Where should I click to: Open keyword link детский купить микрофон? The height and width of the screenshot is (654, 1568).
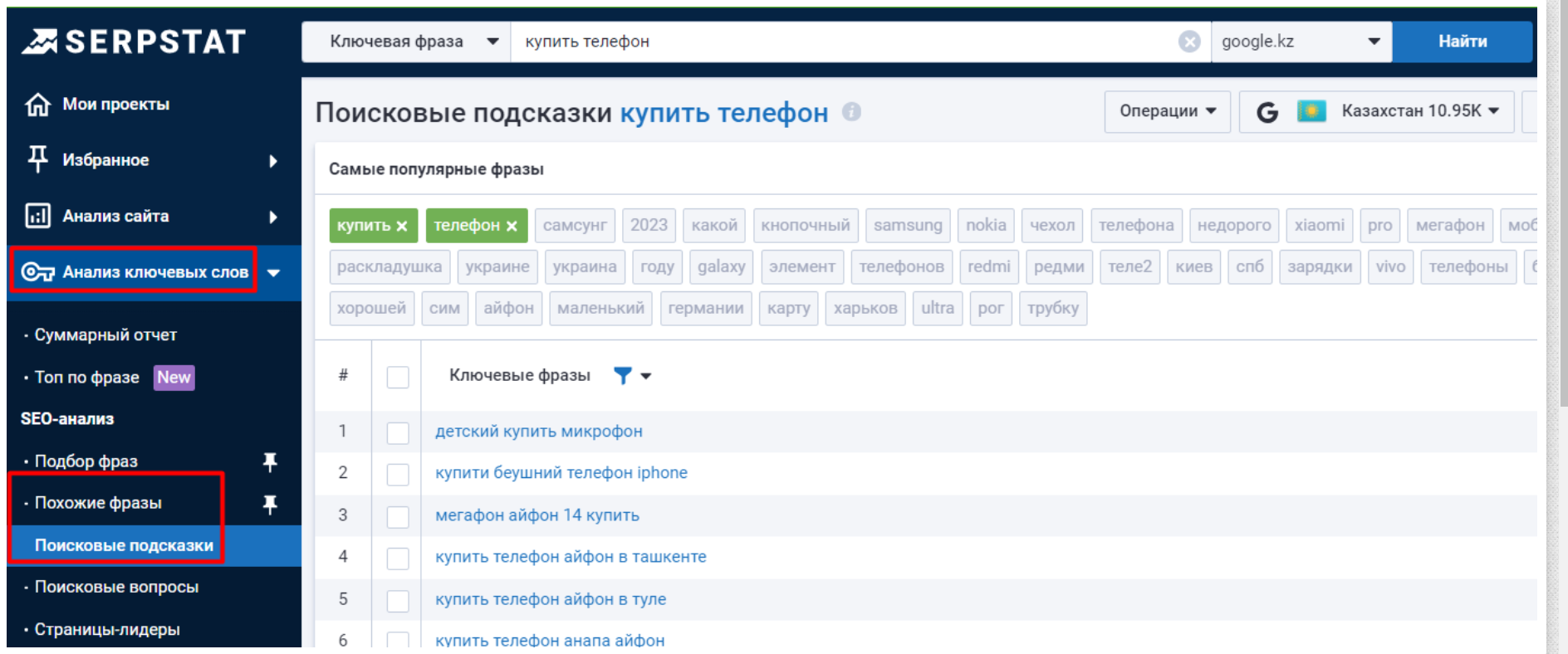539,432
